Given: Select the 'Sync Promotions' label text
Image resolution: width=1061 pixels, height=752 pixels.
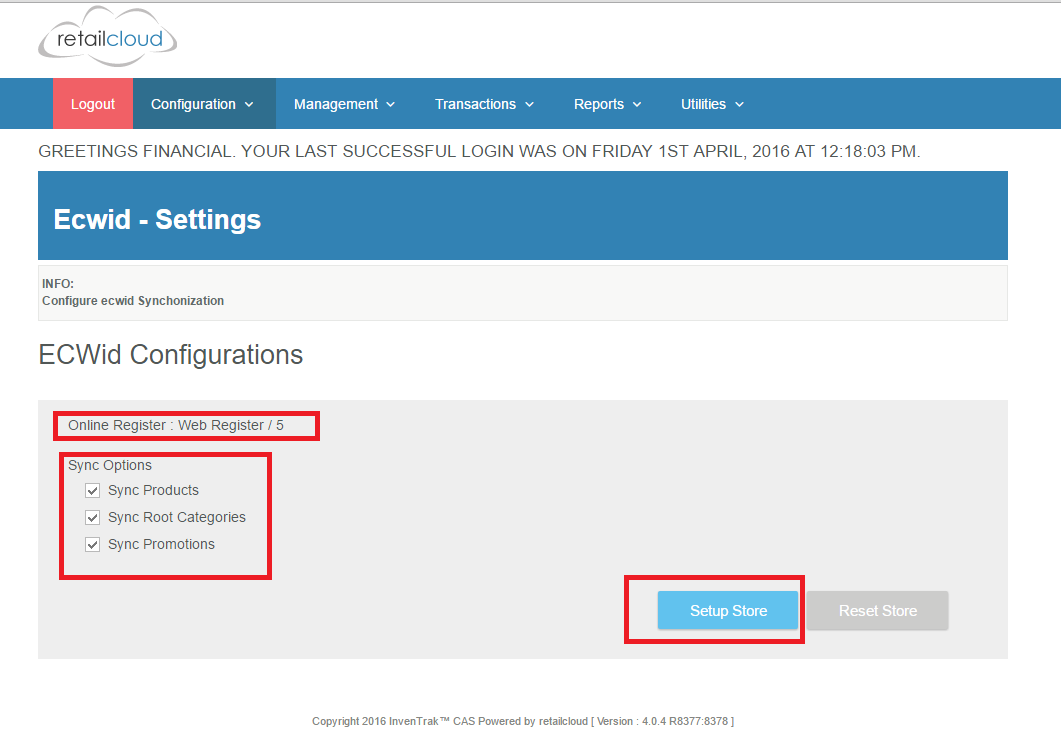Looking at the screenshot, I should tap(161, 544).
